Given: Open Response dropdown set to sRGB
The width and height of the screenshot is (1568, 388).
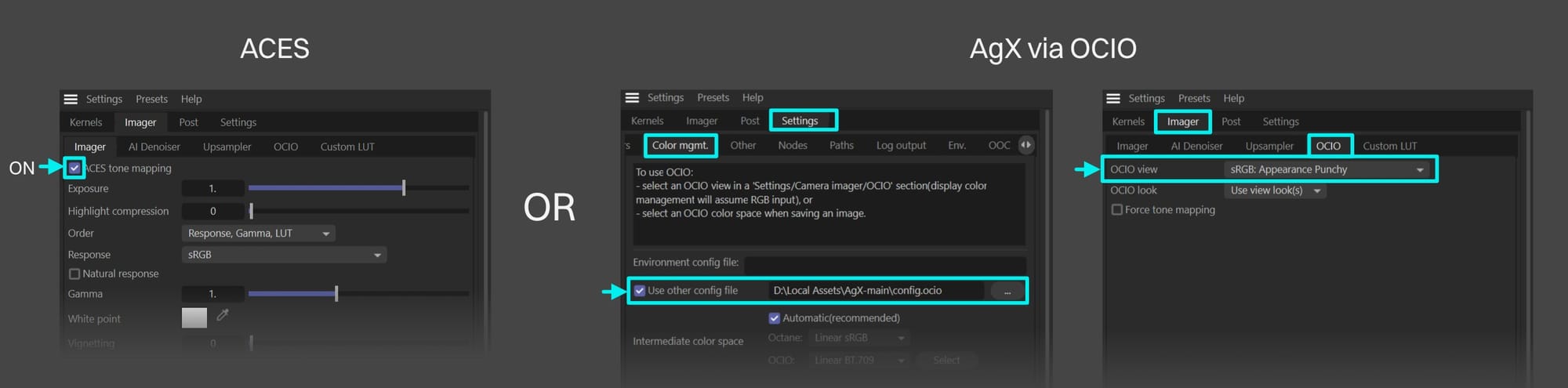Looking at the screenshot, I should 284,255.
